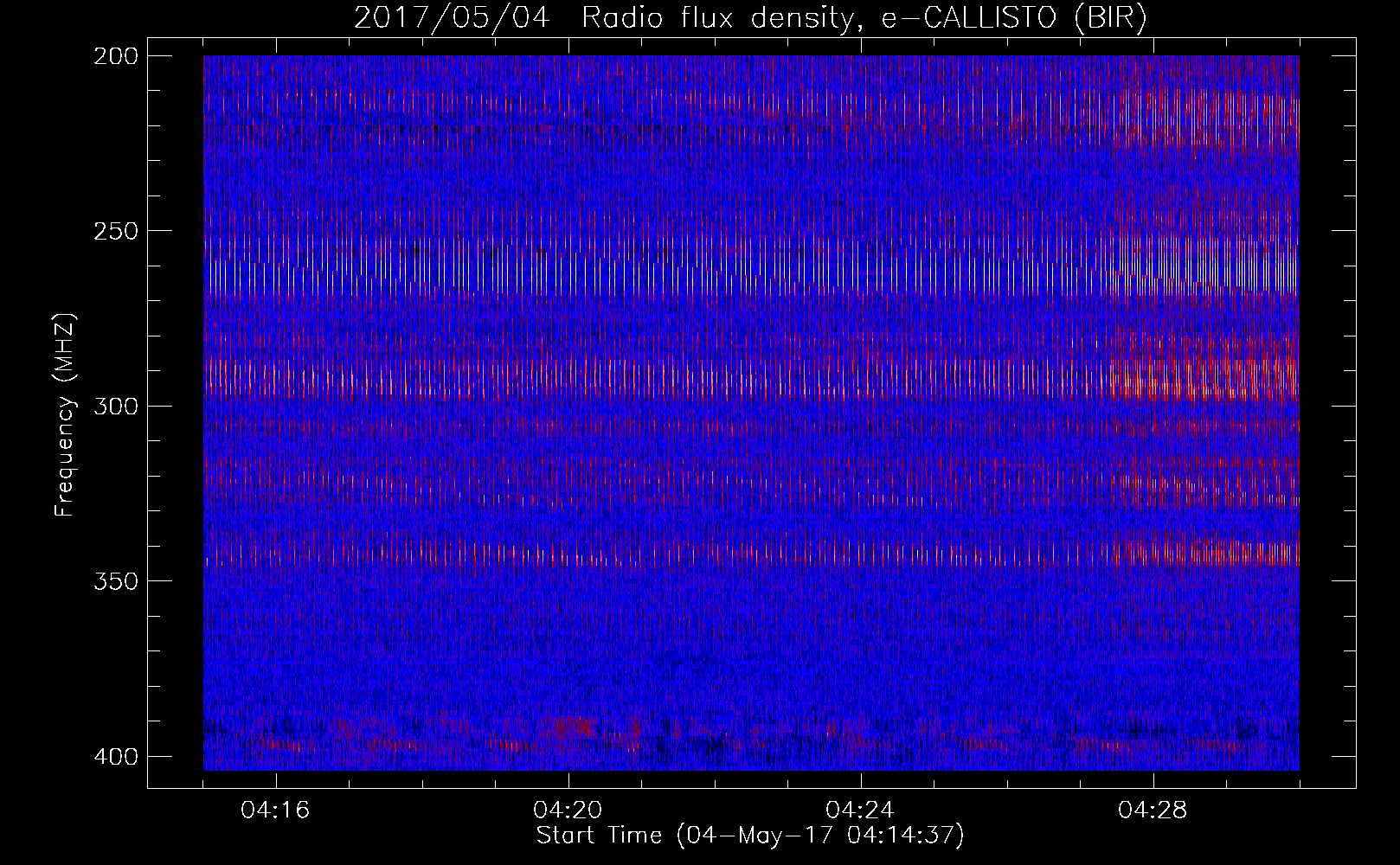Click the 'Frequency (MHZ)' axis label
Screen dimensions: 1400x865
coord(66,415)
